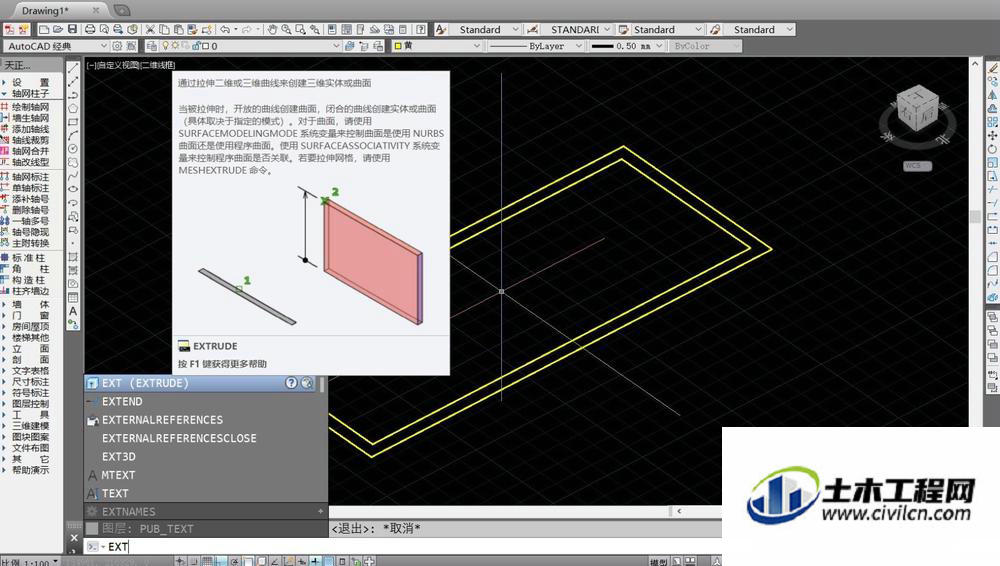Screen dimensions: 1000x566
Task: Click the new tab button beside Drawing1
Action: click(122, 10)
